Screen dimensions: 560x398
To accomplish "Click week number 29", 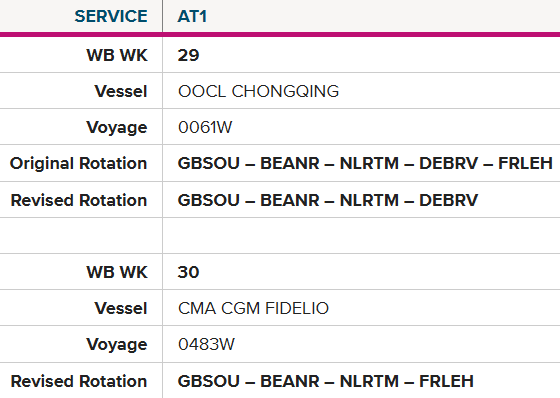I will [x=188, y=55].
